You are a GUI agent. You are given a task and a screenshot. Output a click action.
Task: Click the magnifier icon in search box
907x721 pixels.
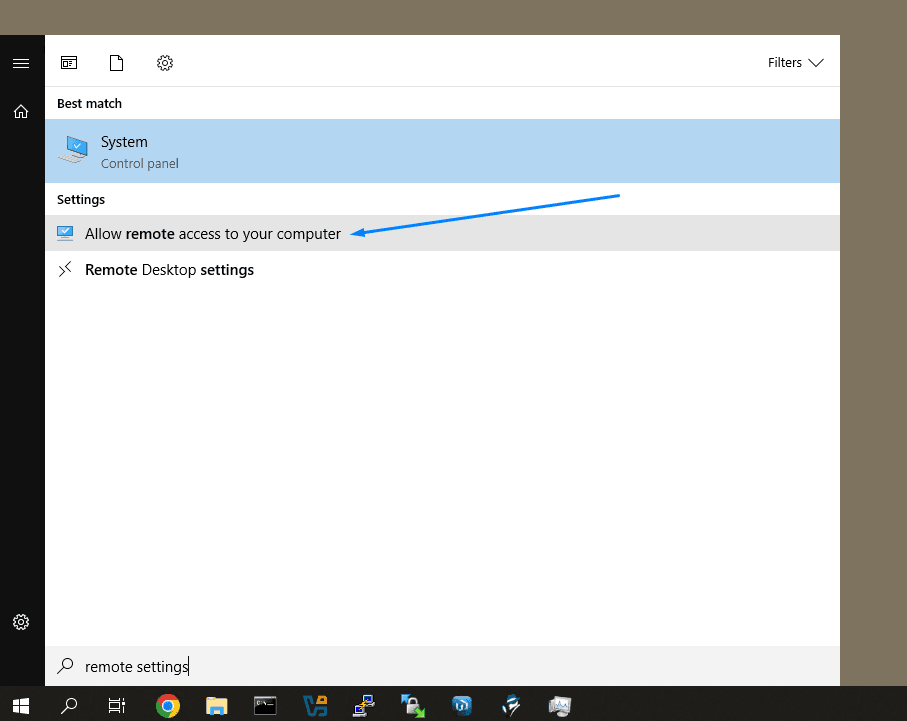coord(65,665)
